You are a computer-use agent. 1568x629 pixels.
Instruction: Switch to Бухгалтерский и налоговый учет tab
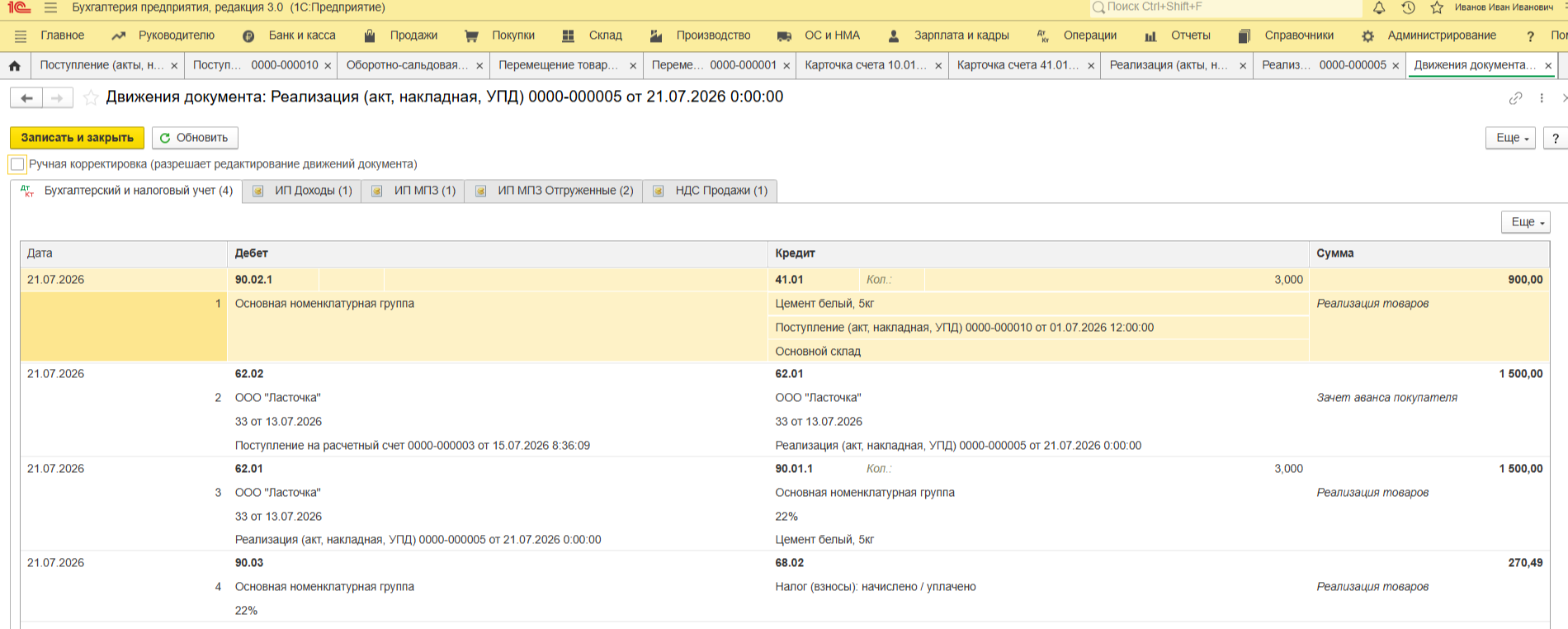[x=127, y=191]
